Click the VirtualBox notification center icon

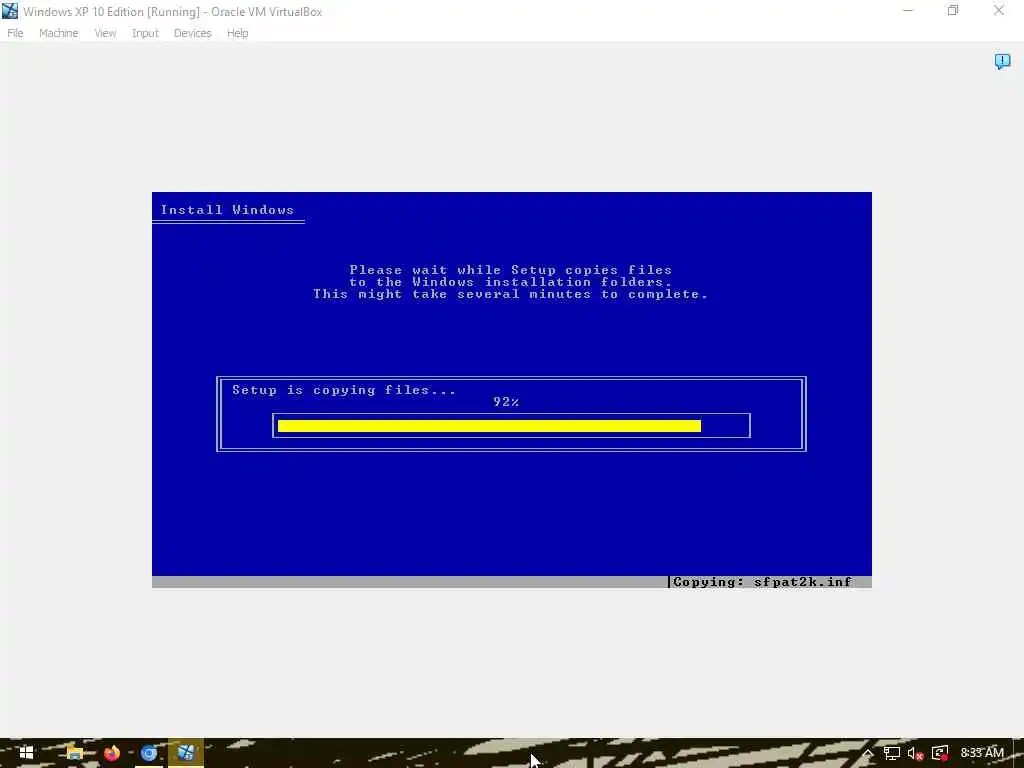[1002, 61]
